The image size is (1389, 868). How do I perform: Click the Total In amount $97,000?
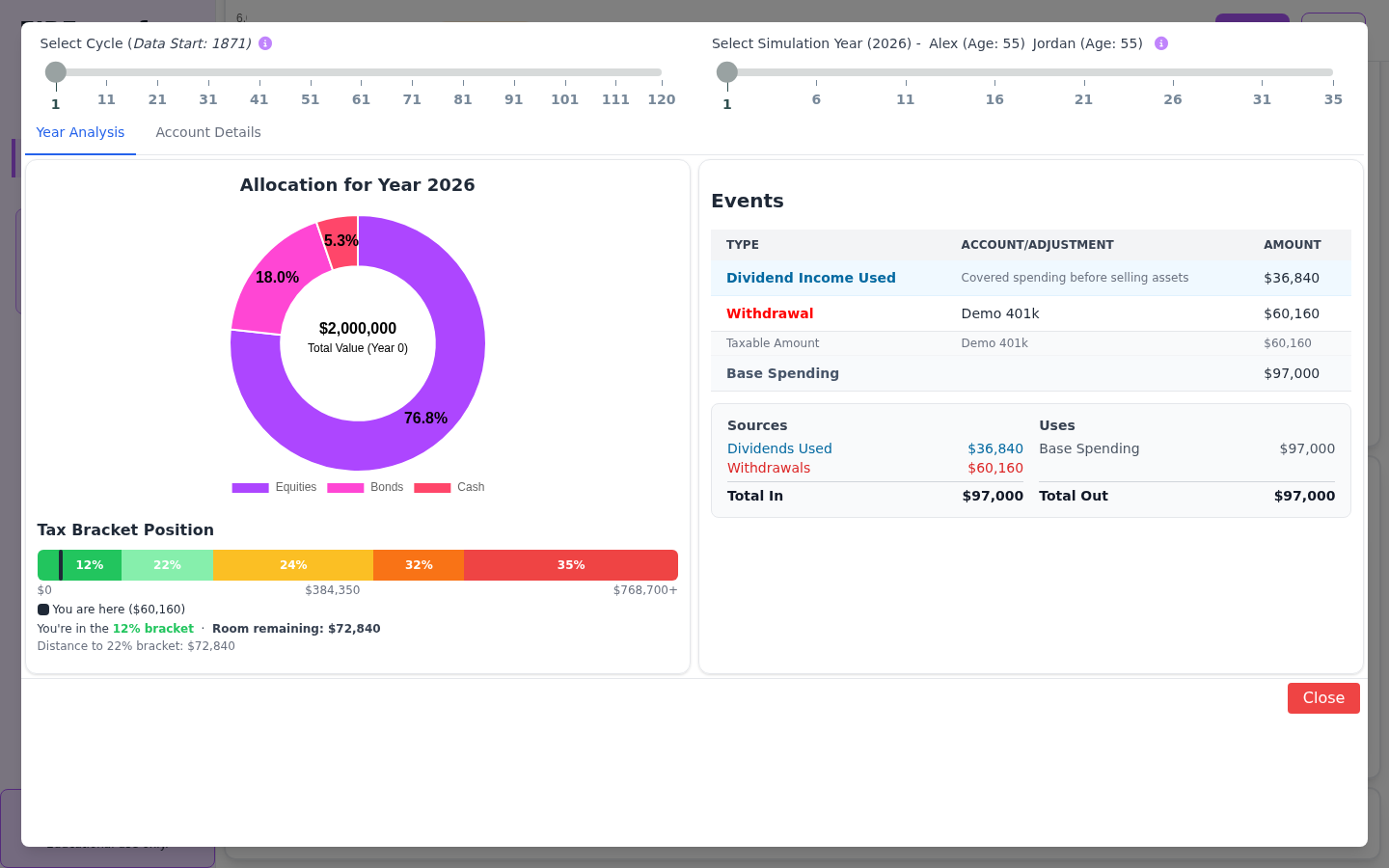pos(993,496)
